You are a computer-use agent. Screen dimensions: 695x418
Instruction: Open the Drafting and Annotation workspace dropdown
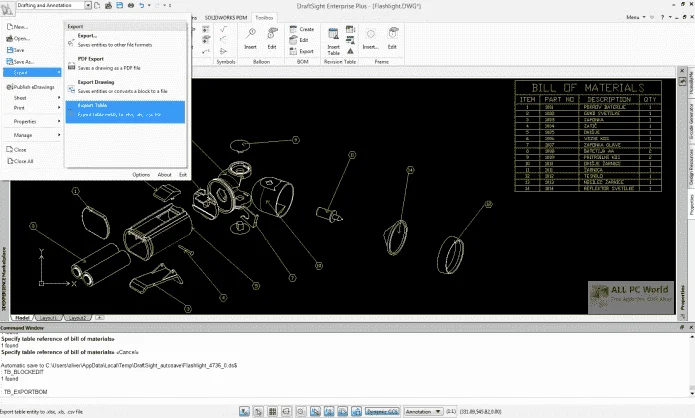(88, 5)
